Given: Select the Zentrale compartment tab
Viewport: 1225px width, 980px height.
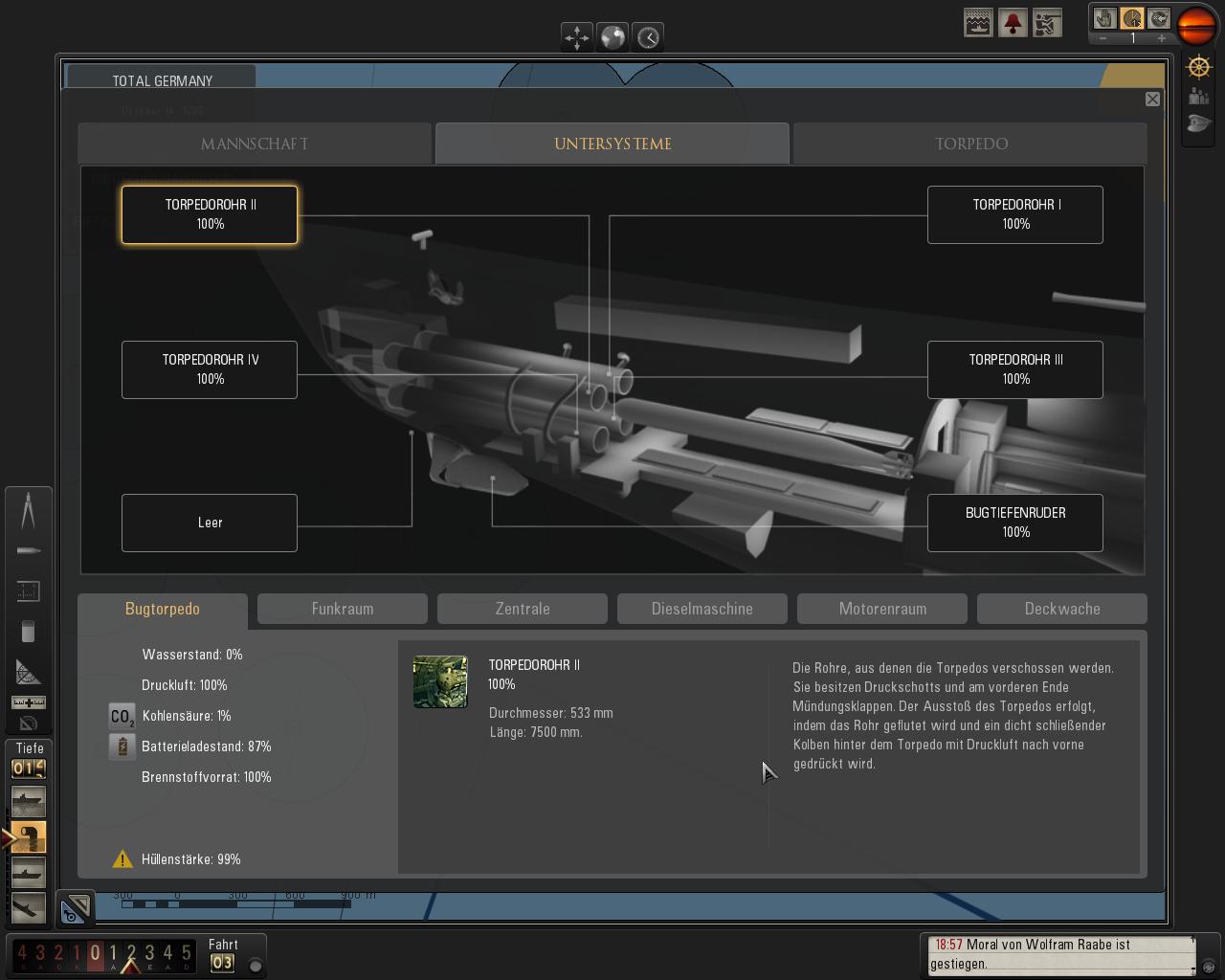Looking at the screenshot, I should 523,609.
